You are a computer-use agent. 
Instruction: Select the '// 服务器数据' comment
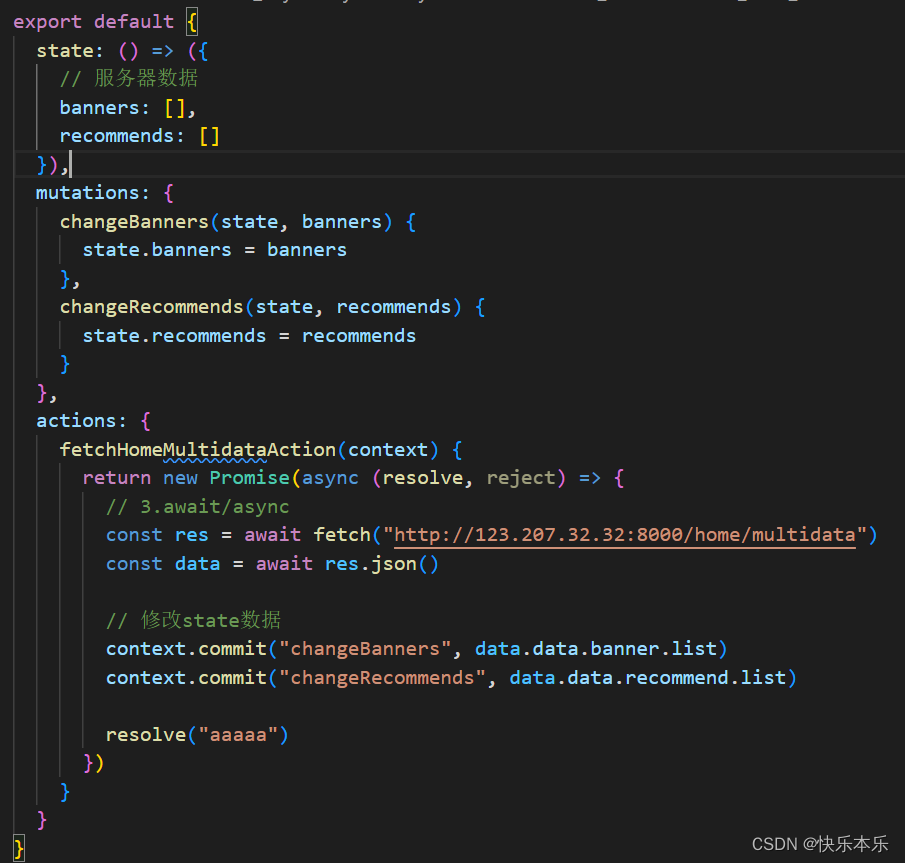click(x=129, y=78)
